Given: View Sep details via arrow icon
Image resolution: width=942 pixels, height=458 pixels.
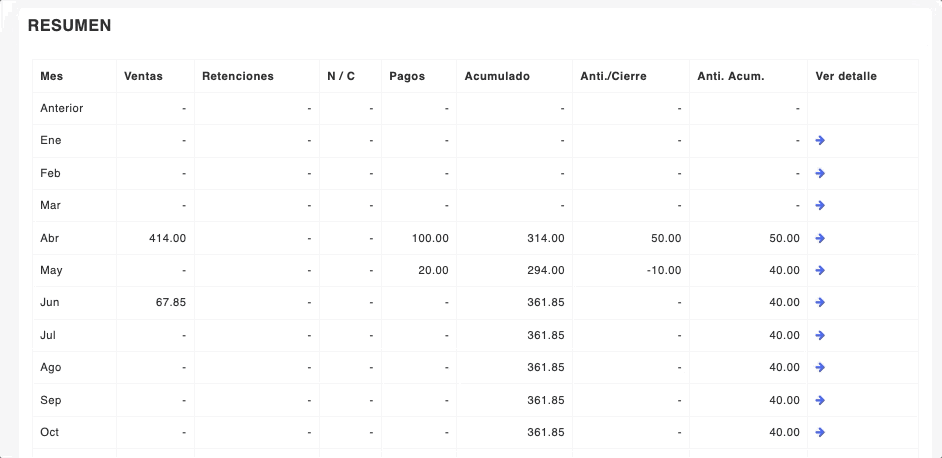Looking at the screenshot, I should (820, 400).
